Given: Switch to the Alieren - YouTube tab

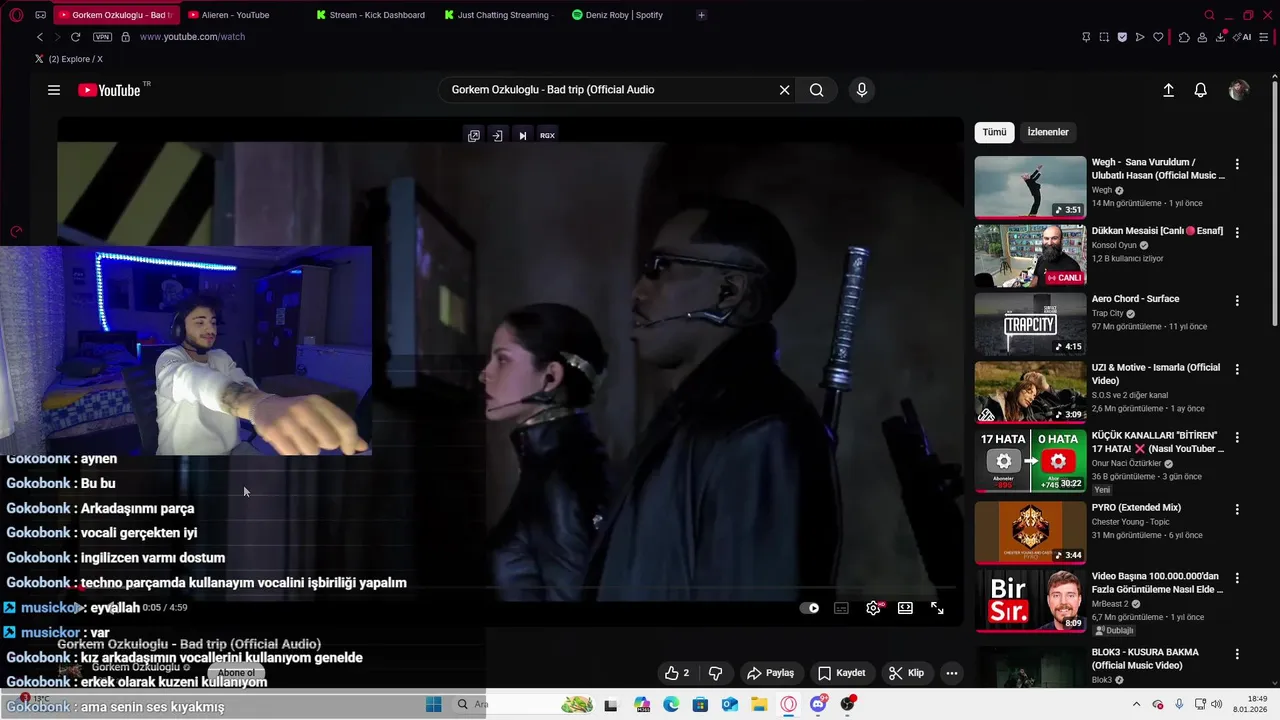Looking at the screenshot, I should (x=243, y=15).
